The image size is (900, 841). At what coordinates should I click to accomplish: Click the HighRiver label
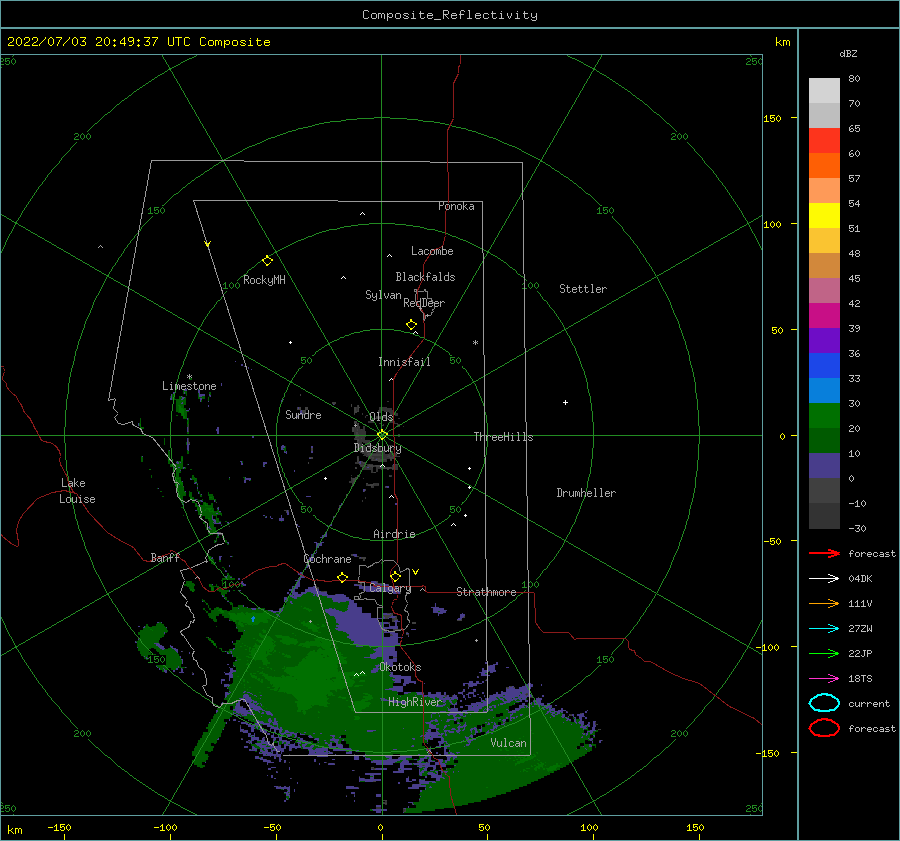click(x=415, y=702)
